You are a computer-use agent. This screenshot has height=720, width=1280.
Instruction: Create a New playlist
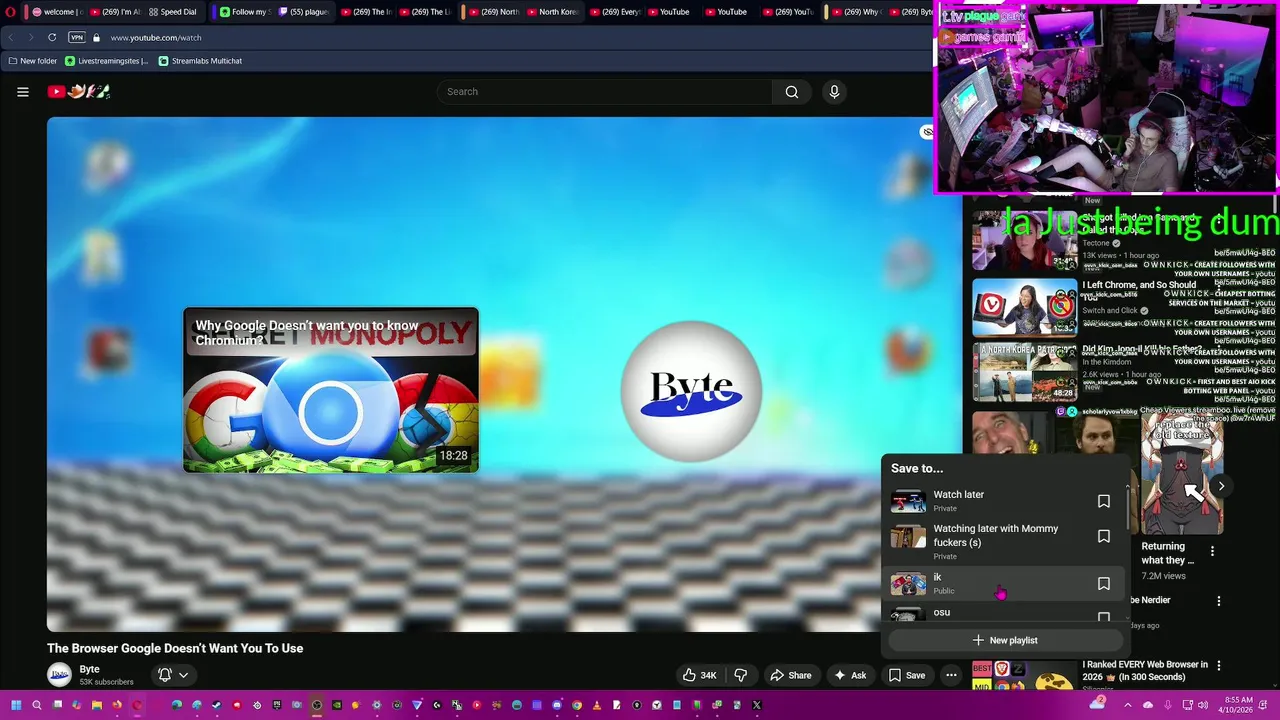point(1005,640)
